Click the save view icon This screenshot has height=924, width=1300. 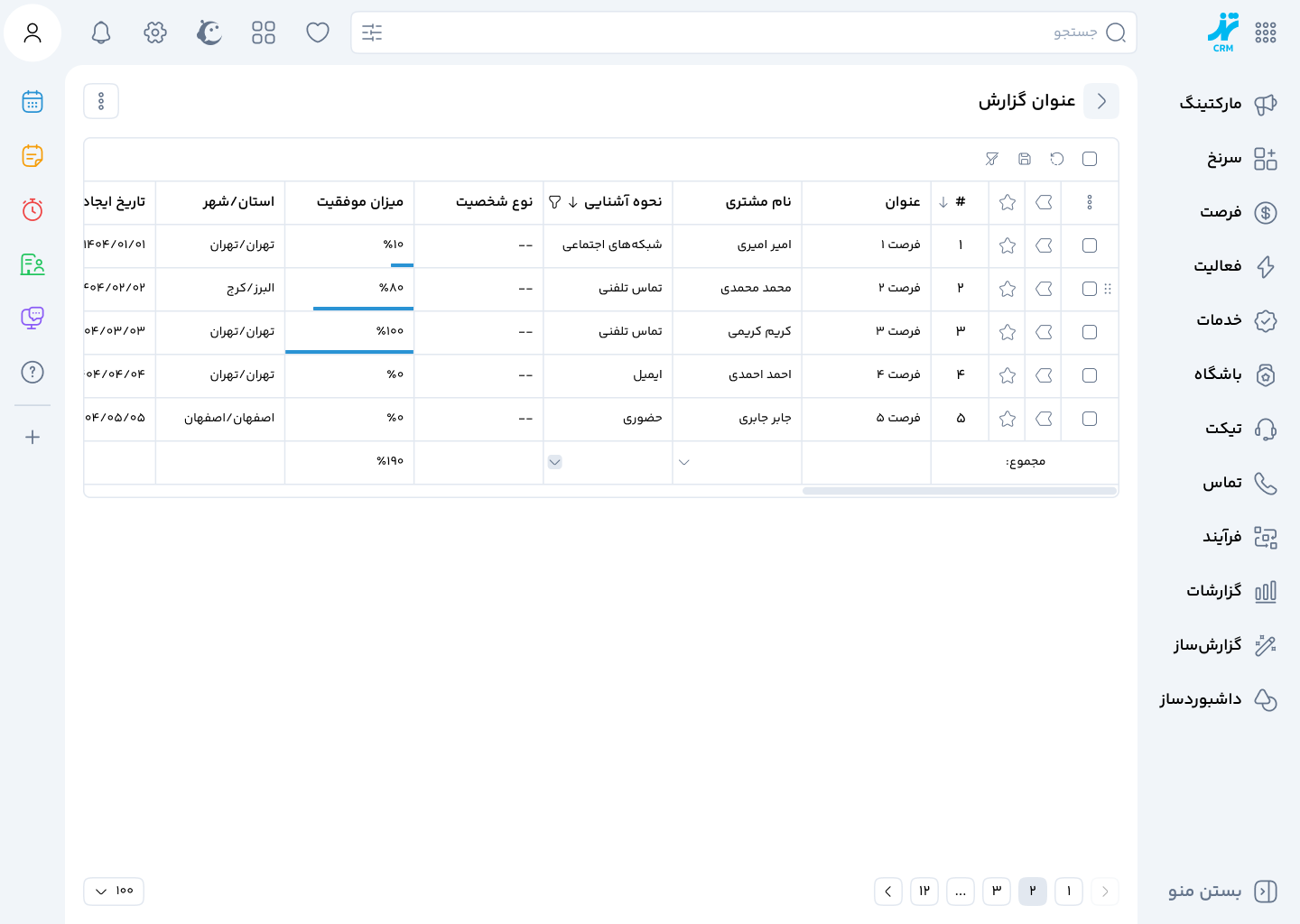click(x=1025, y=159)
